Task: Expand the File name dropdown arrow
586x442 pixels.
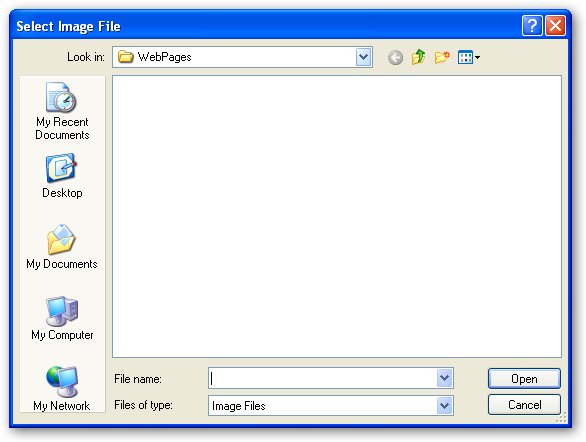Action: click(x=445, y=378)
